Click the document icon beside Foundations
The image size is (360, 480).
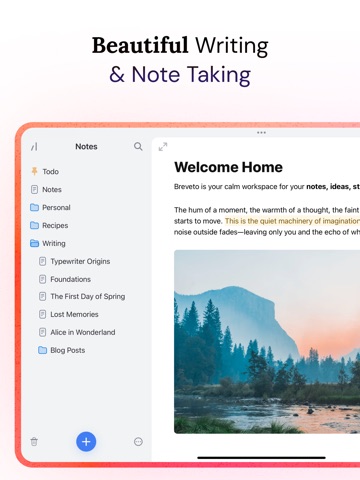point(42,279)
